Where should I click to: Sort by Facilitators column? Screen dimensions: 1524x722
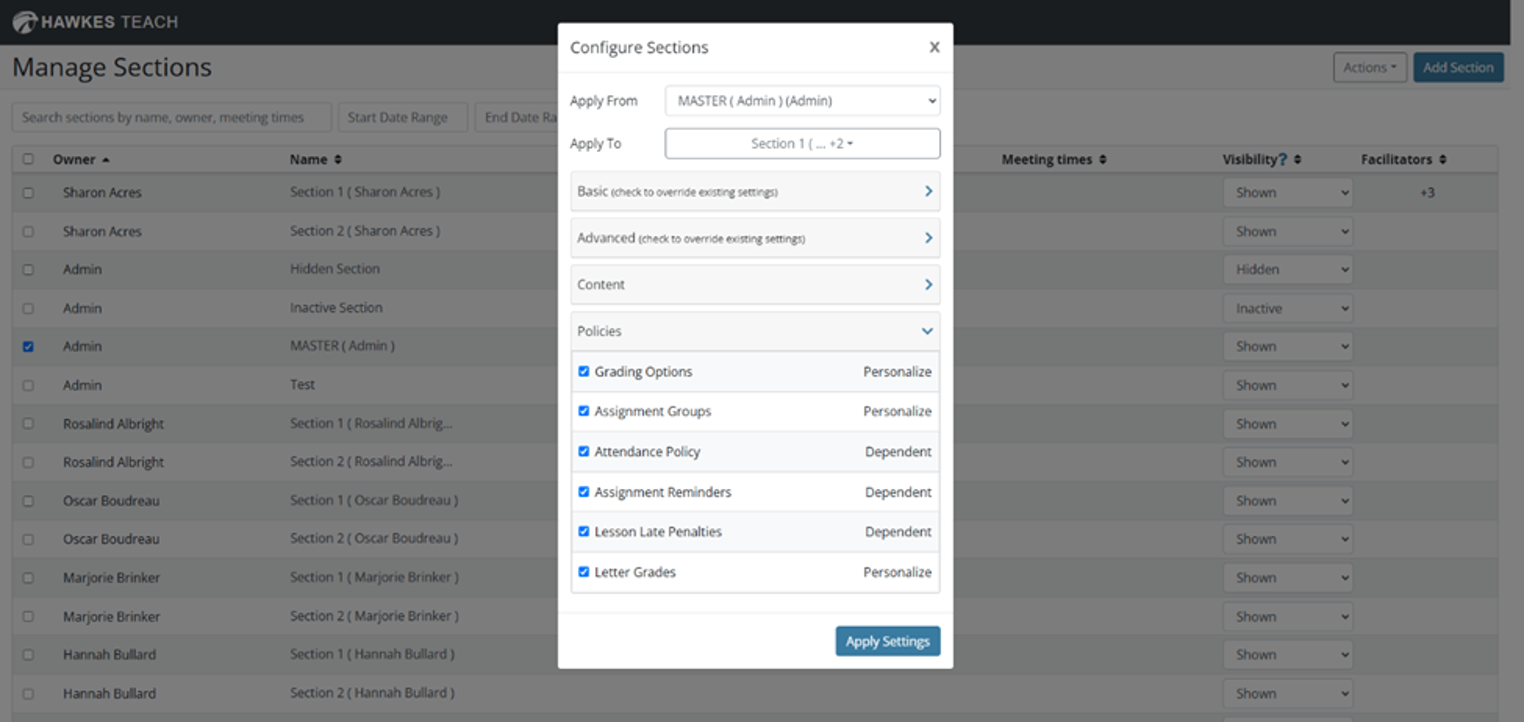[1443, 160]
